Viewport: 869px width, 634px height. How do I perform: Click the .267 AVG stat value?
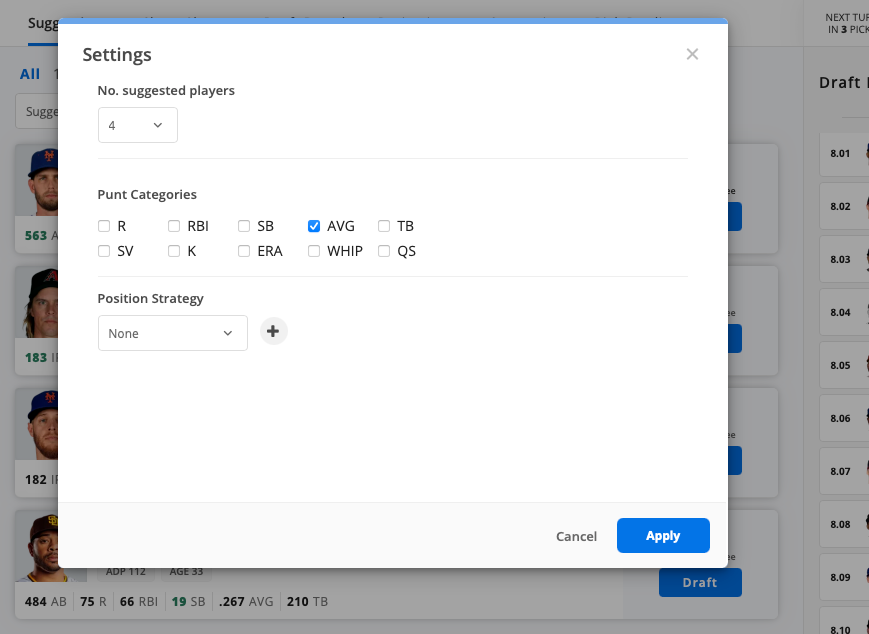click(x=246, y=601)
